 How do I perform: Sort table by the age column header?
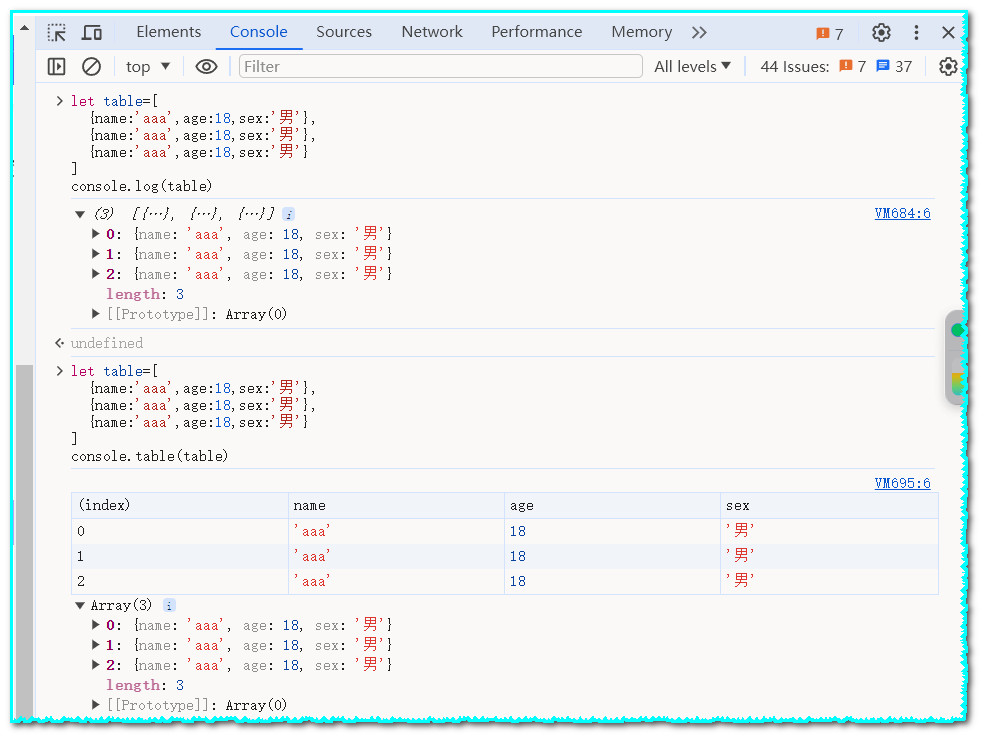[612, 506]
